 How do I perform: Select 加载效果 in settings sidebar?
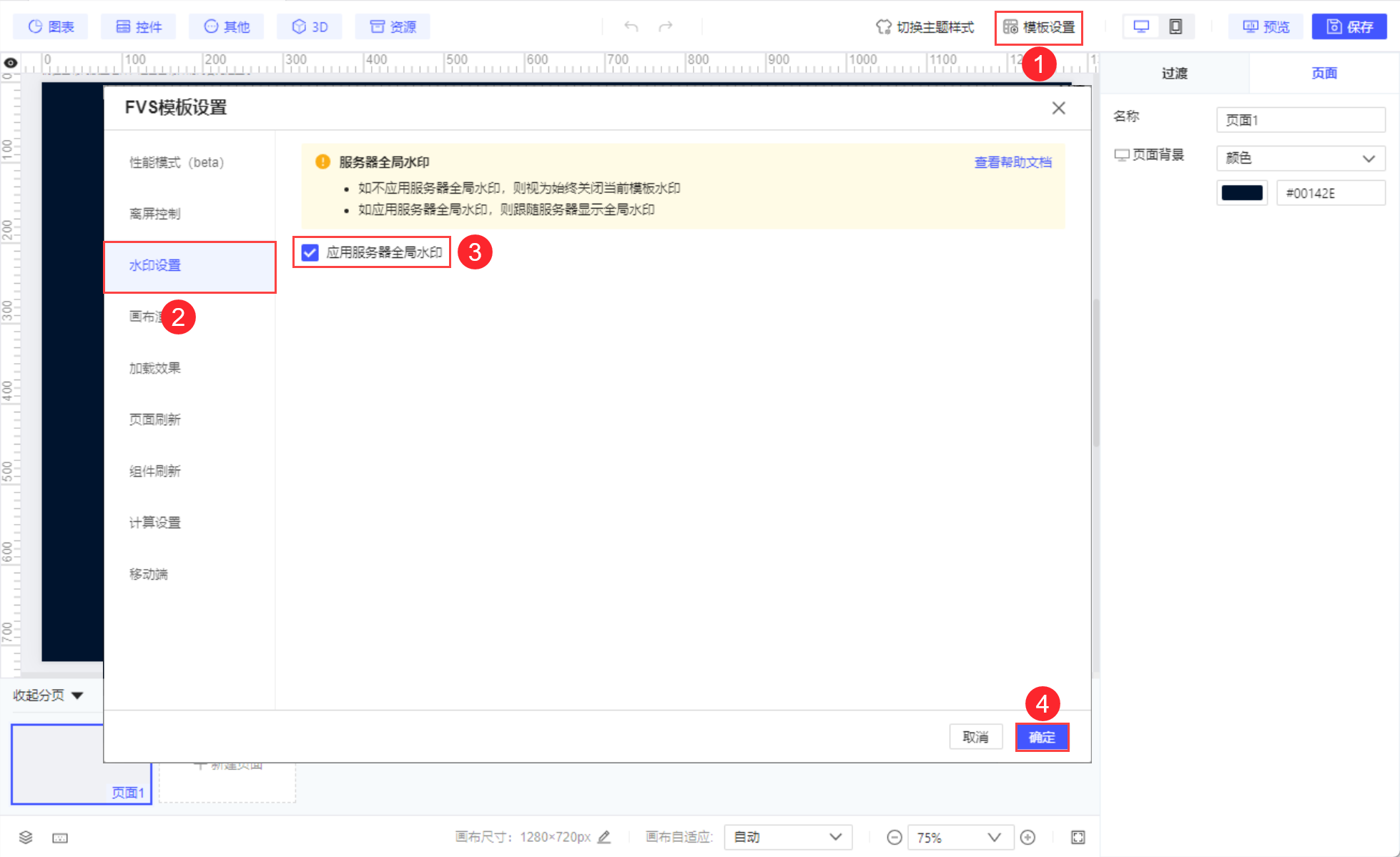[x=155, y=368]
